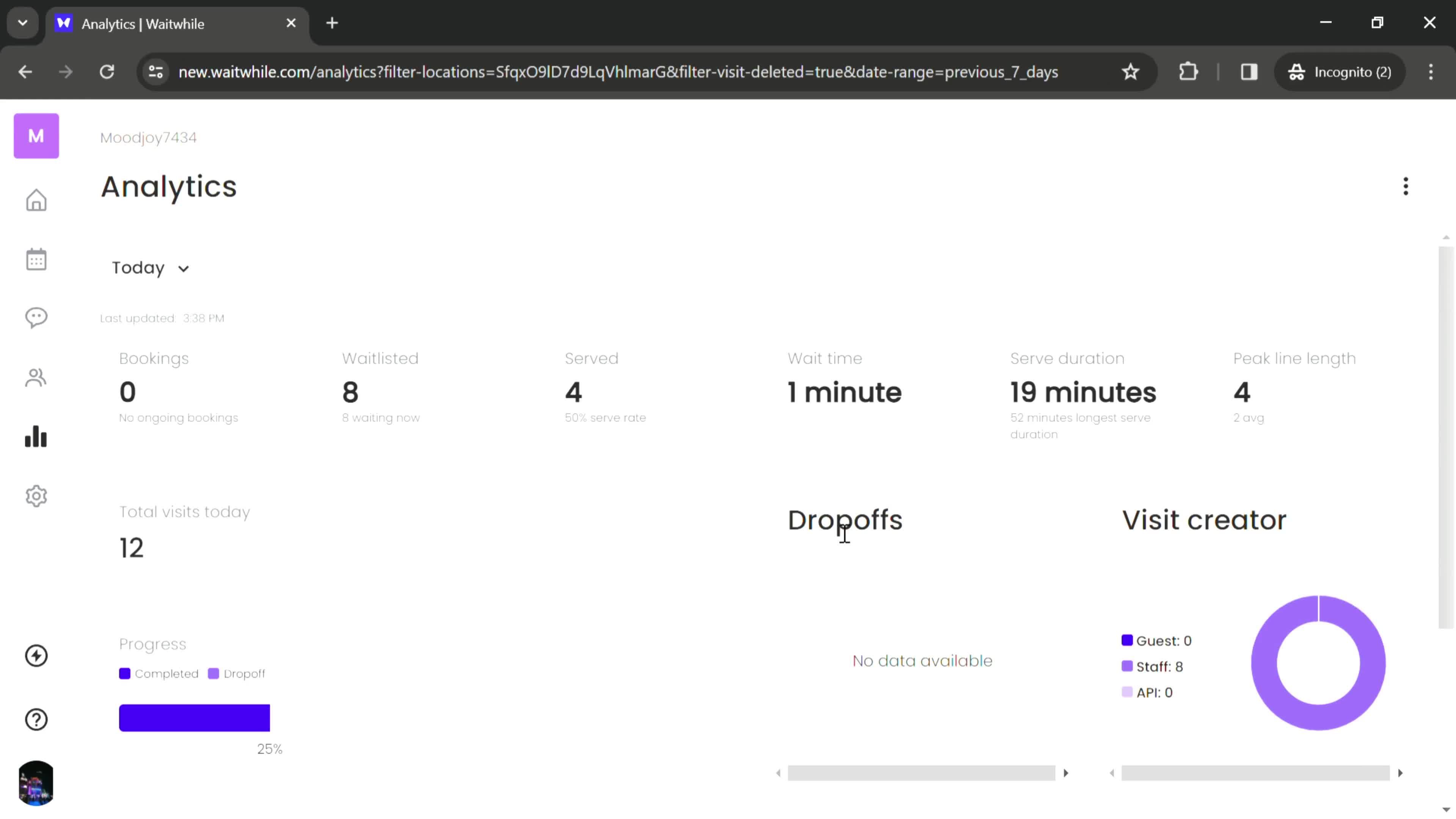Click the No data available message

(x=923, y=661)
